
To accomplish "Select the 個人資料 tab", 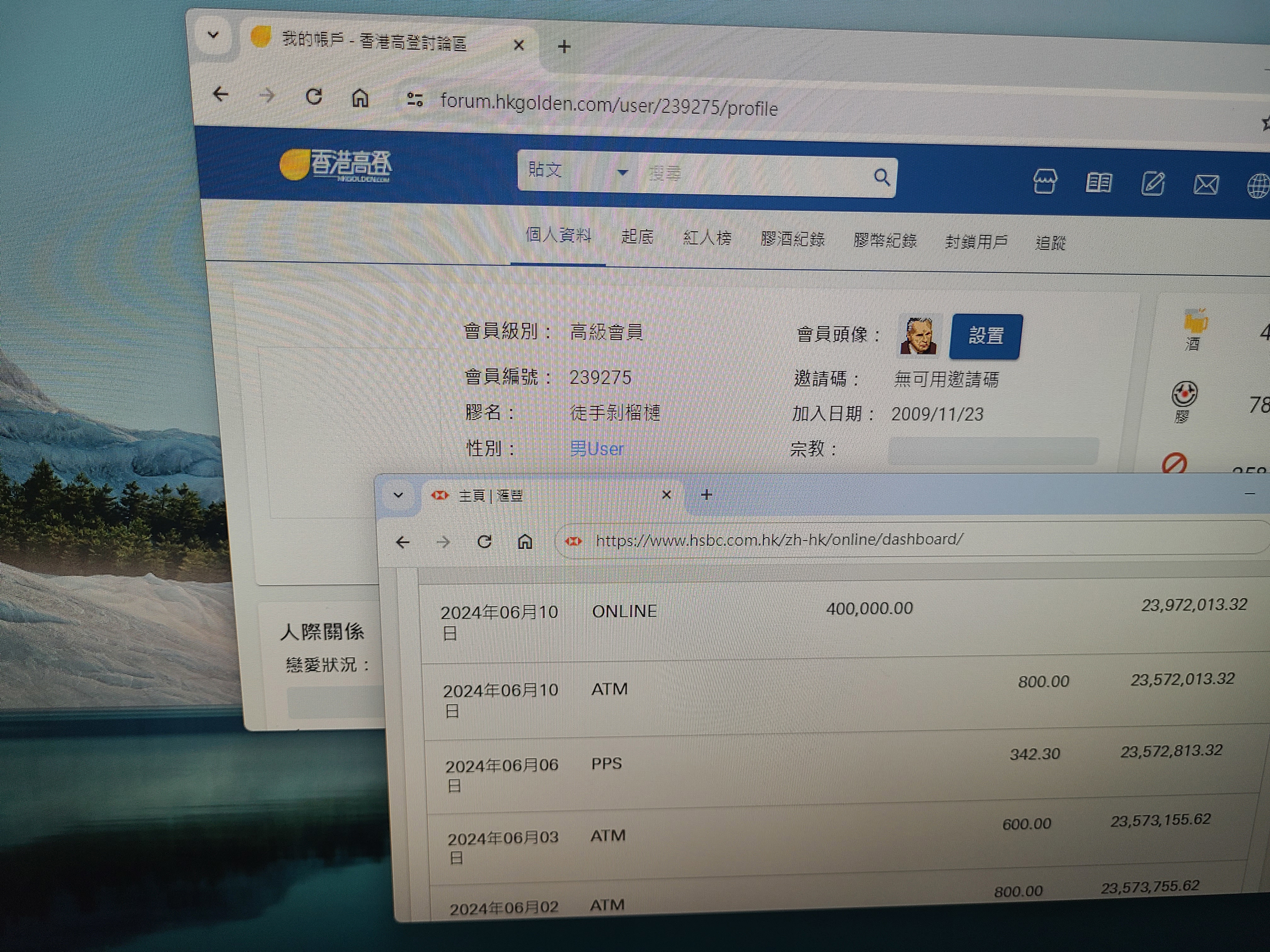I will coord(558,235).
